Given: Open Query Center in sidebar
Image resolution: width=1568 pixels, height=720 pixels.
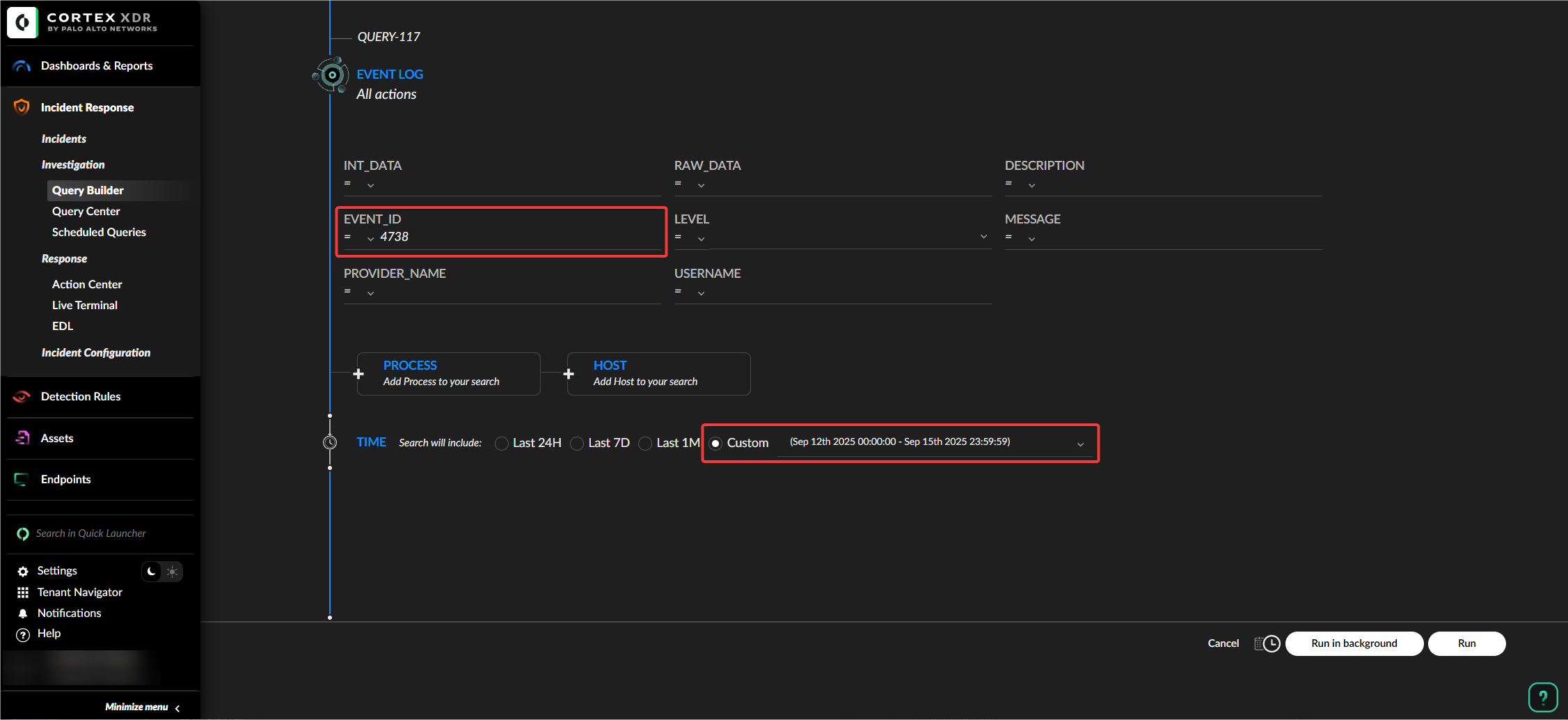Looking at the screenshot, I should click(x=86, y=211).
